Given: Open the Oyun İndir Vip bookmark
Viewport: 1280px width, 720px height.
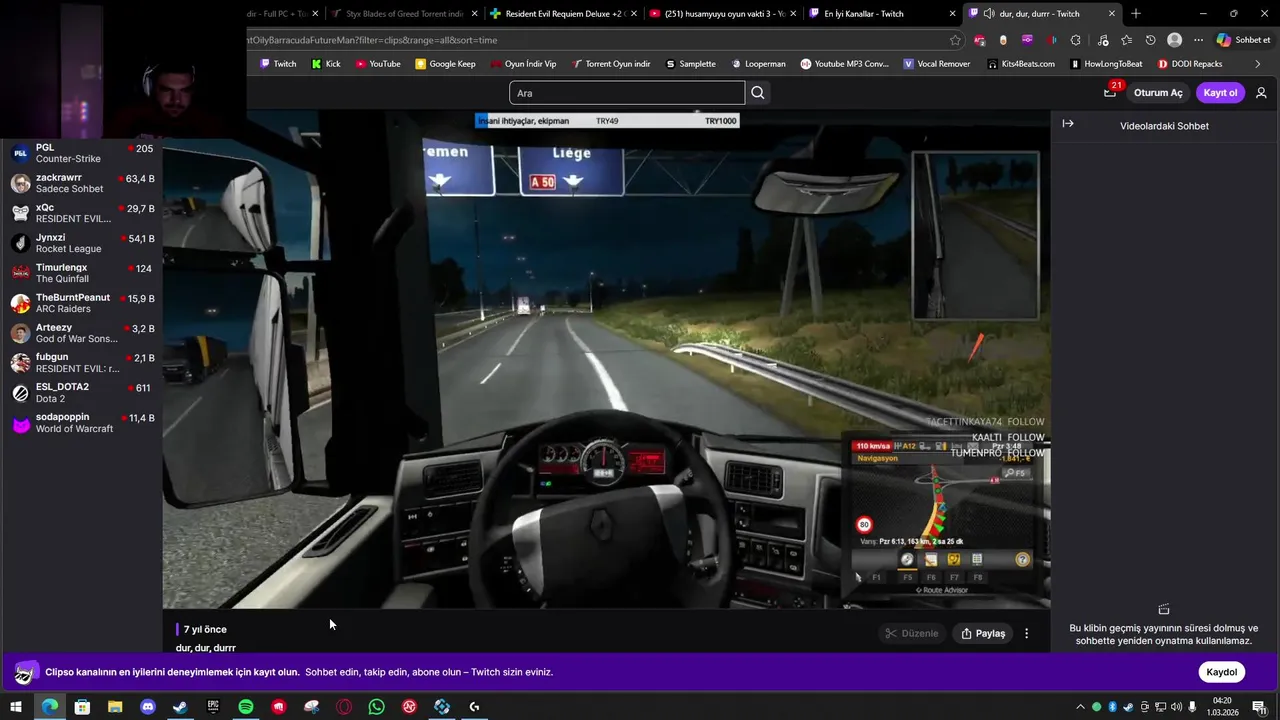Looking at the screenshot, I should tap(523, 64).
